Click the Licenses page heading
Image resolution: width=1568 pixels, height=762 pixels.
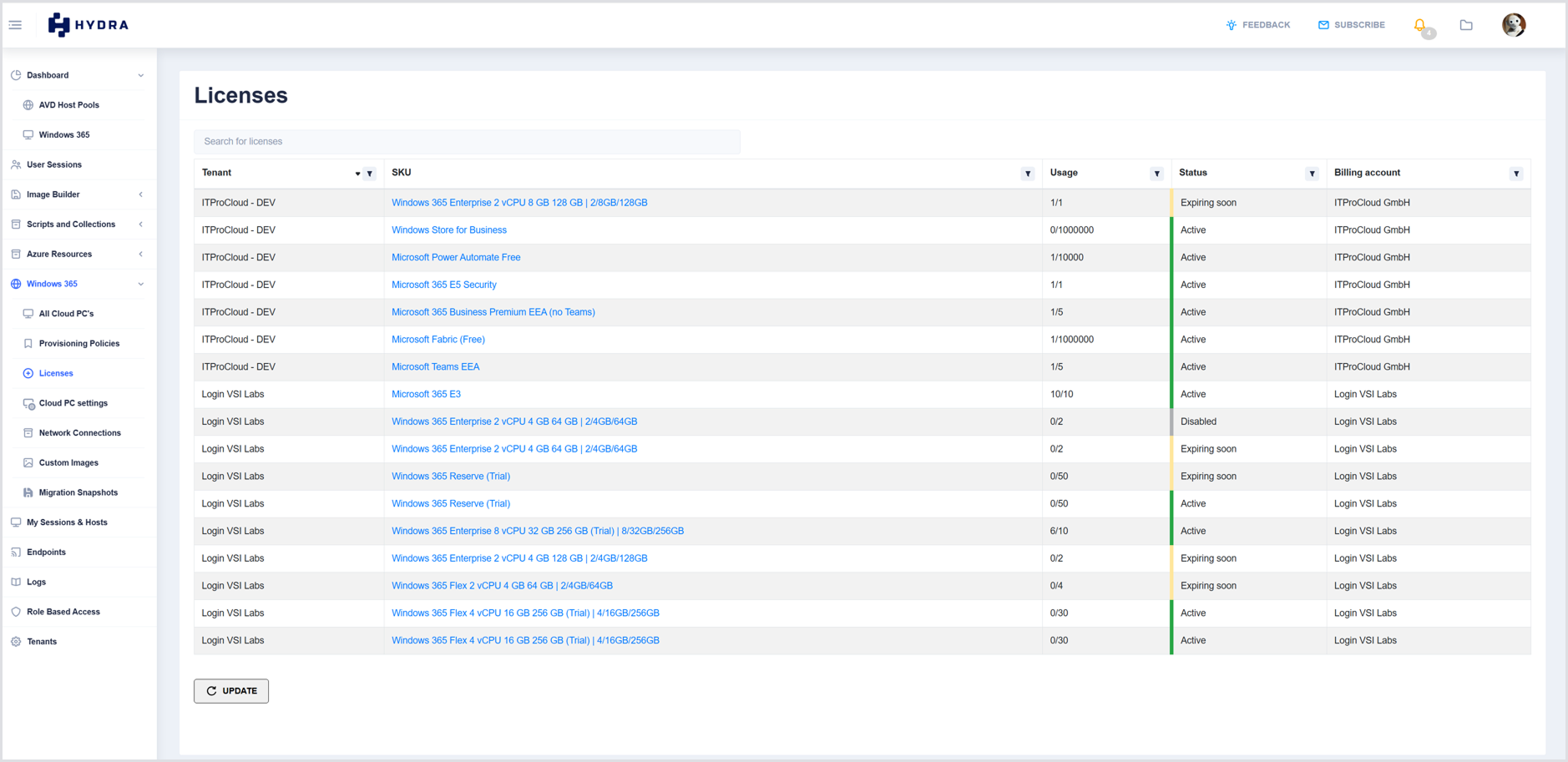click(x=240, y=95)
